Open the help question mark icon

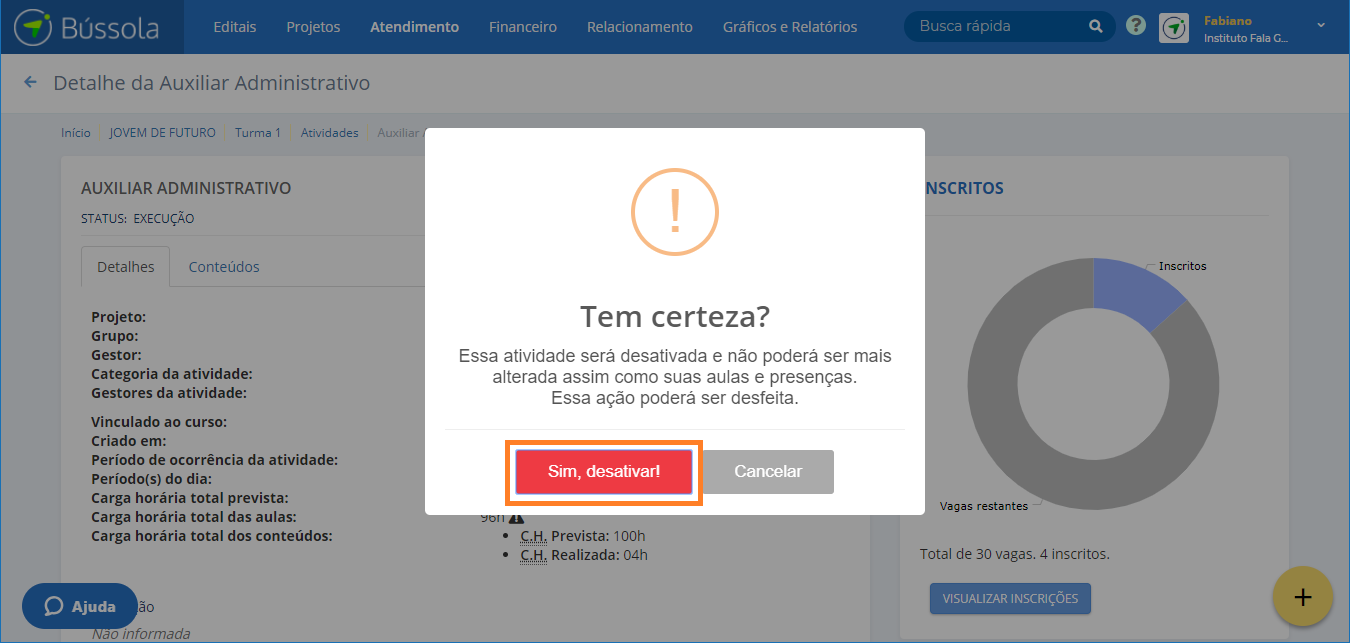(1135, 26)
